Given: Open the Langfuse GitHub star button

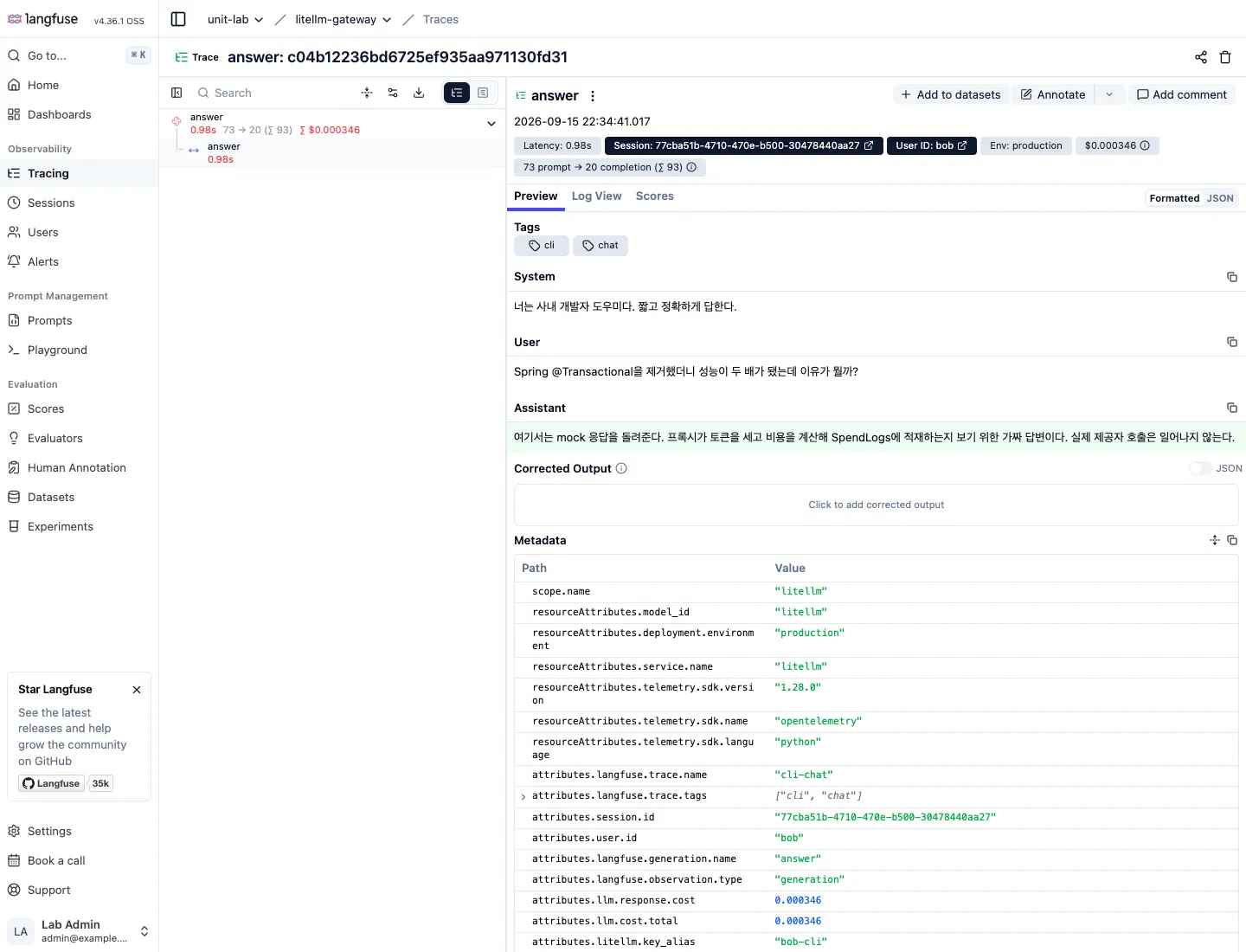Looking at the screenshot, I should 52,783.
